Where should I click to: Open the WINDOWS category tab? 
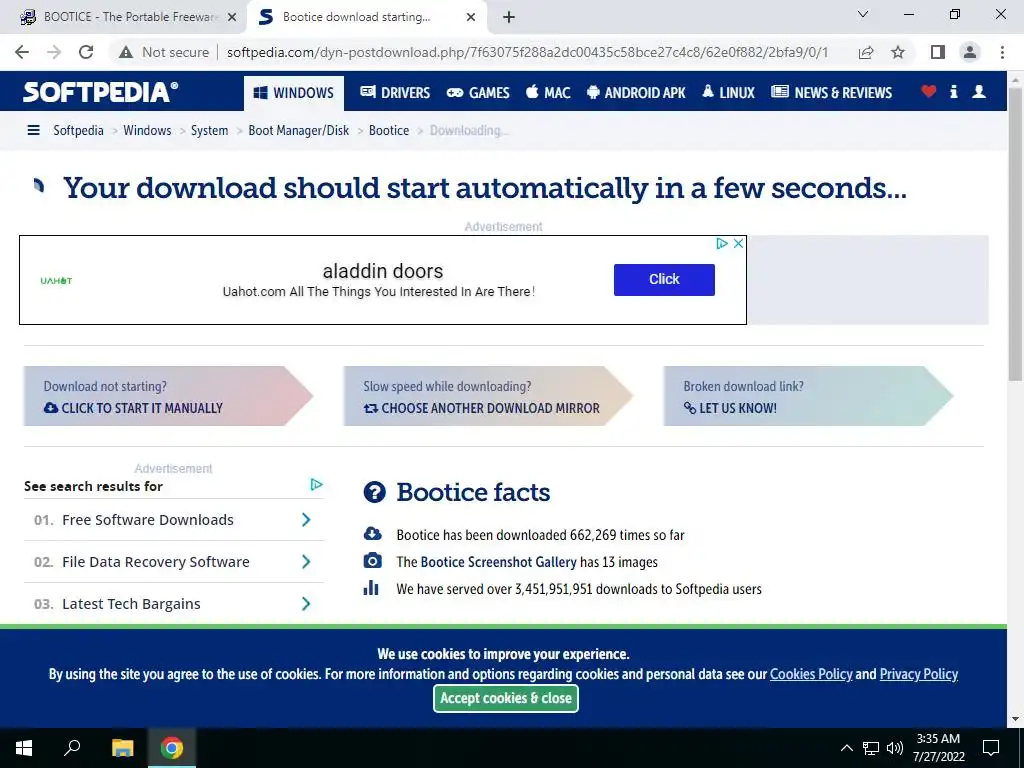[293, 93]
